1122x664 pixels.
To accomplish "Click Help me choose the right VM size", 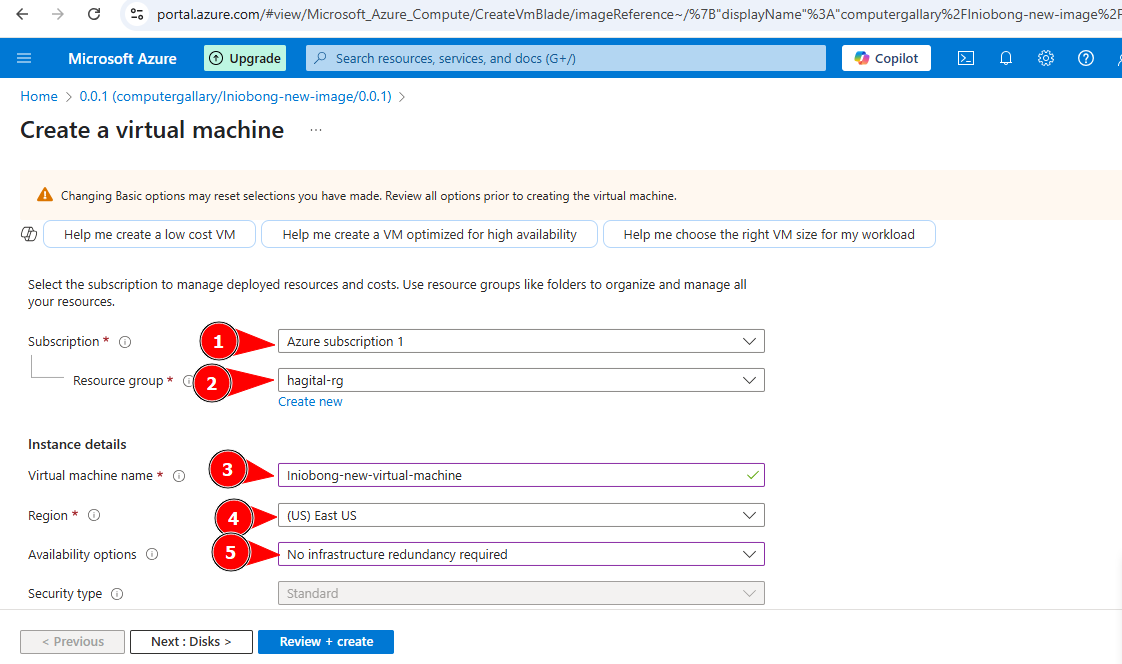I will point(769,234).
